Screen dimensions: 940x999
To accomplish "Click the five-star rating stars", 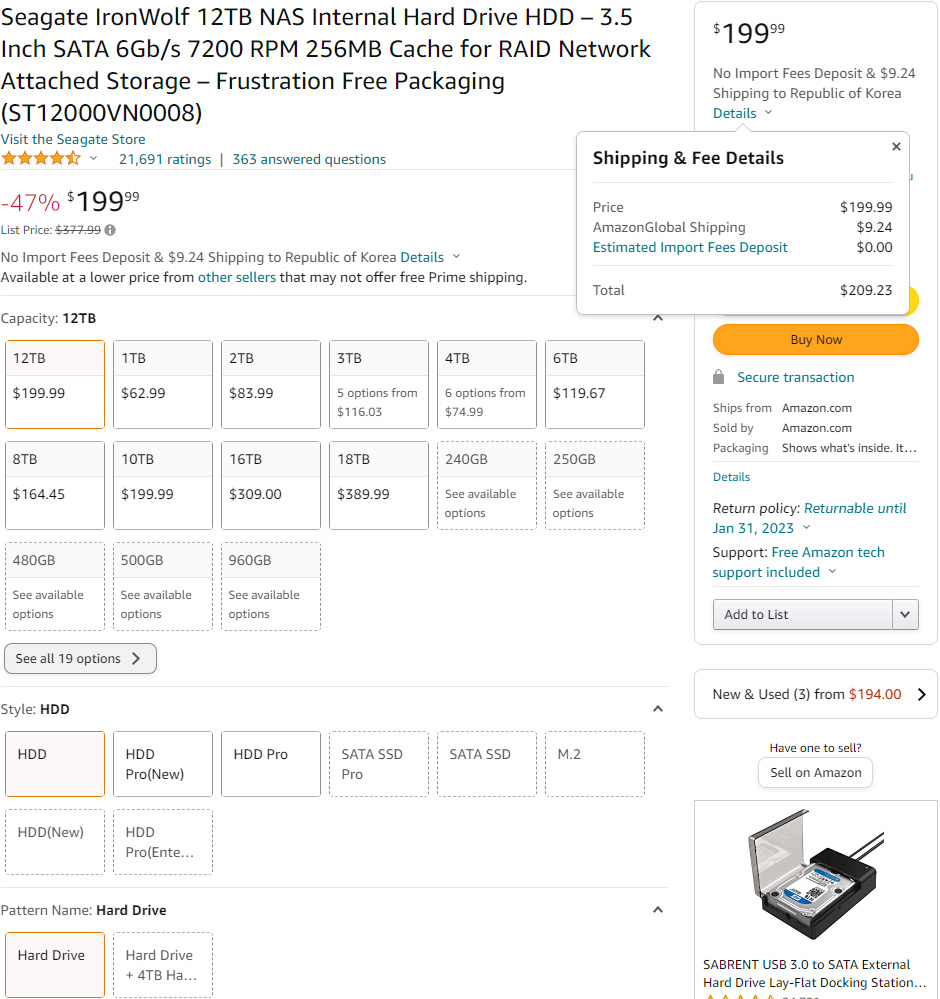I will tap(41, 159).
